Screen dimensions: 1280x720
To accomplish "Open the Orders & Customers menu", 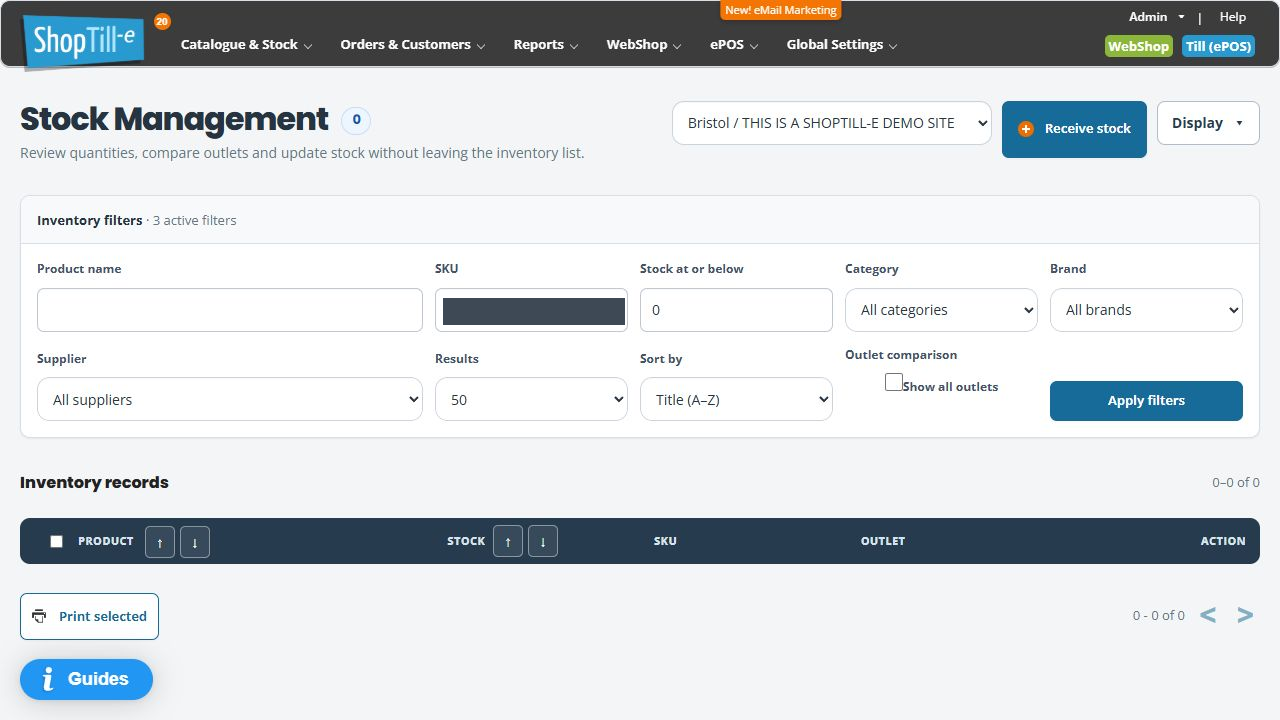I will coord(413,45).
